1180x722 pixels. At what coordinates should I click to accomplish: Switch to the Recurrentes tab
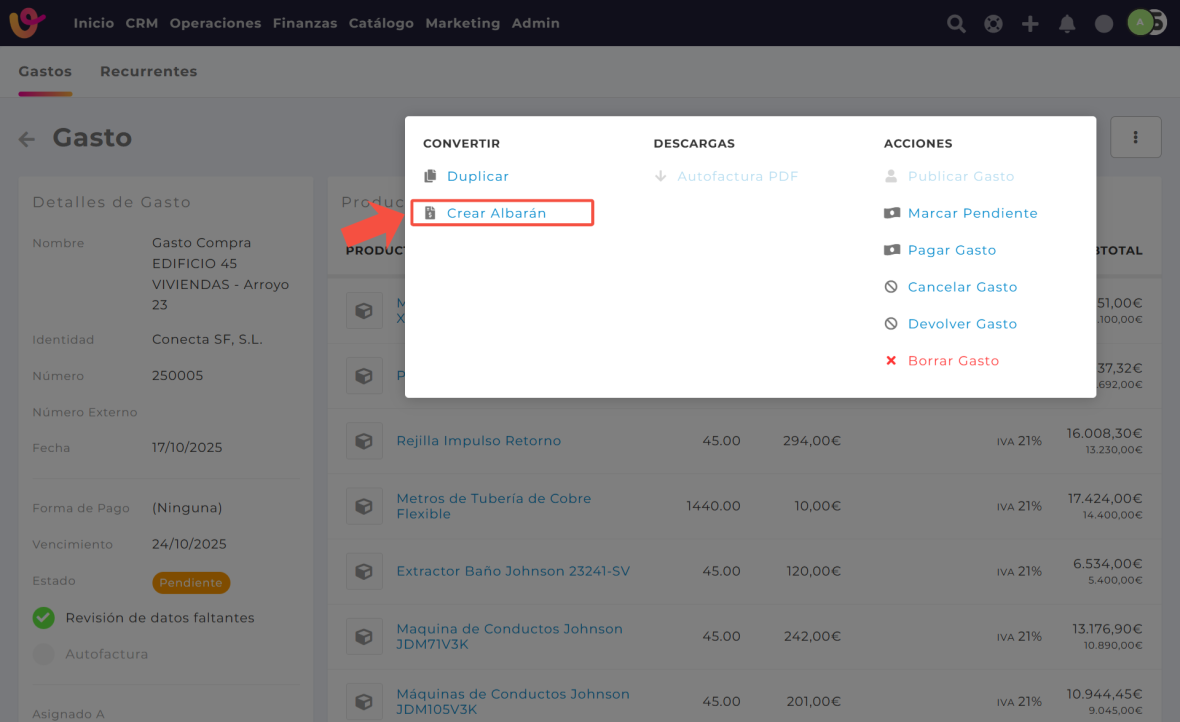148,71
